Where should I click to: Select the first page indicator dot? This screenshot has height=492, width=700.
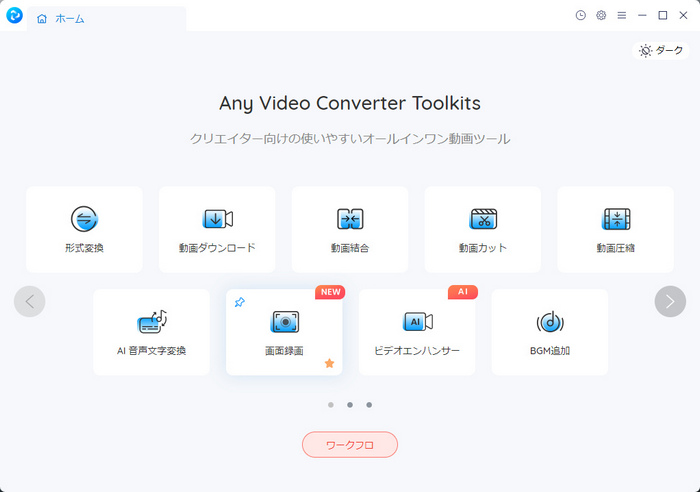pos(331,405)
